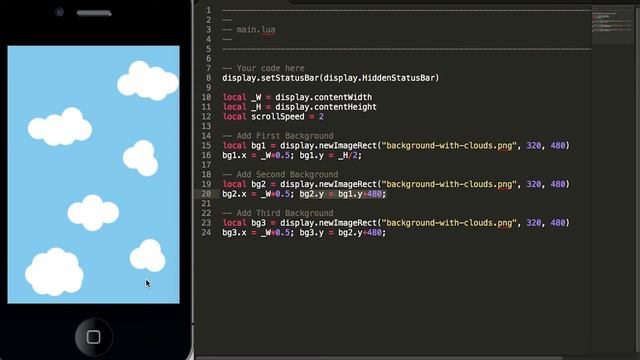Viewport: 640px width, 360px height.
Task: Click 'bg2.y' in the highlighted line 20
Action: coord(311,194)
